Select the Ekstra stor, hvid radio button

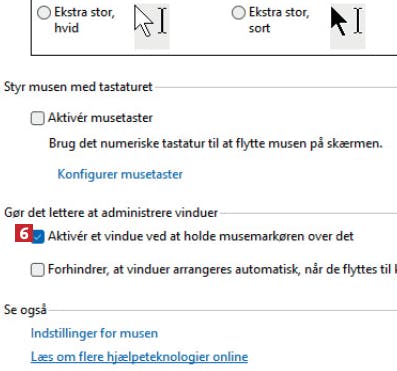[44, 13]
